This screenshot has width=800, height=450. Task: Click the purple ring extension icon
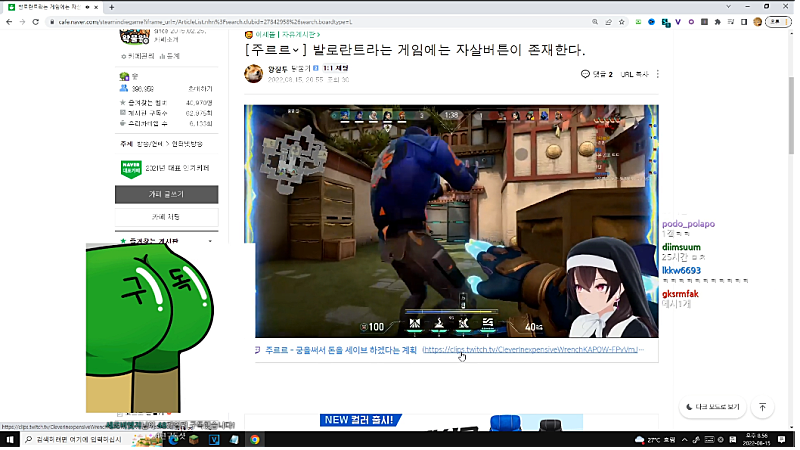[691, 22]
